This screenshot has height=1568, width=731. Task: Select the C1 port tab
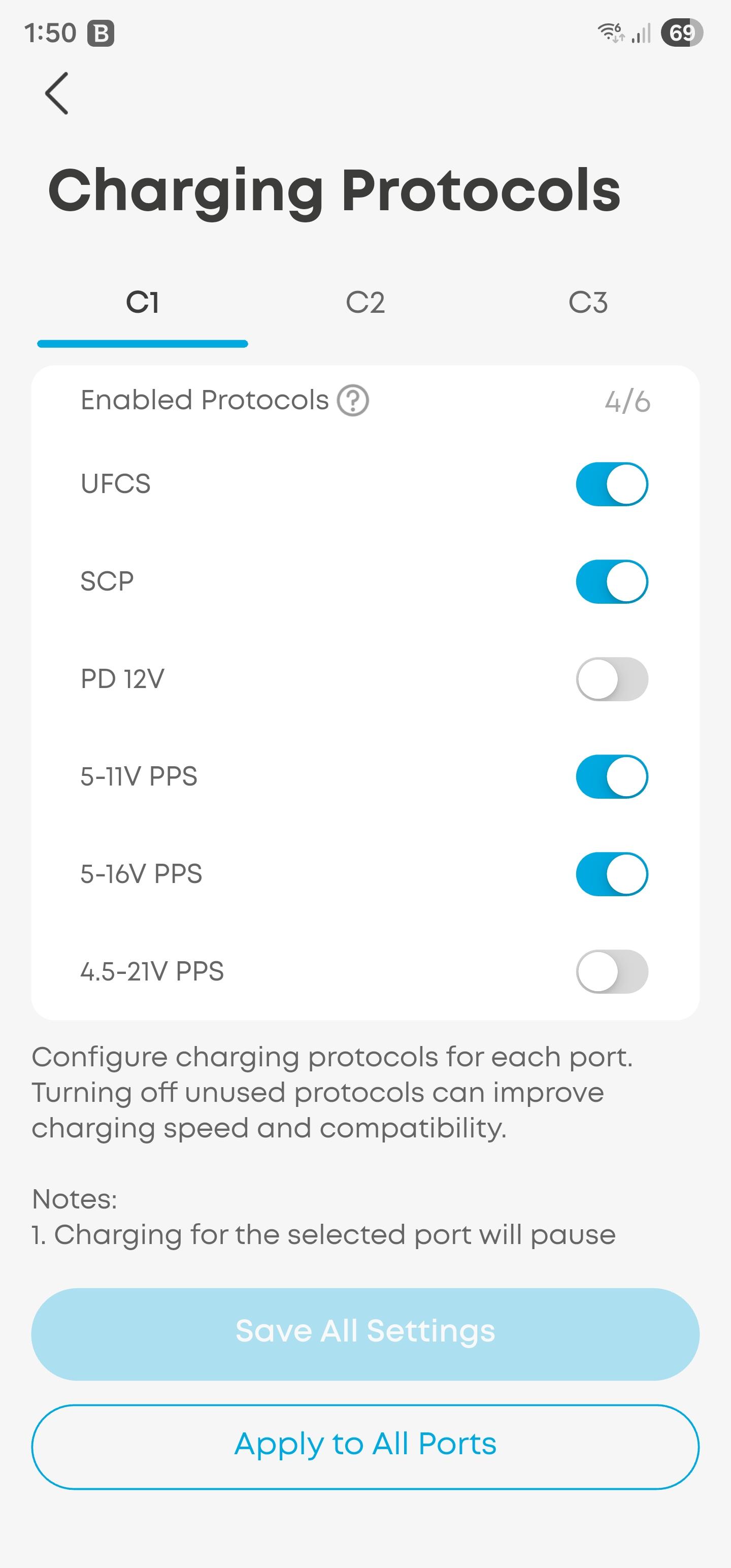(x=143, y=303)
